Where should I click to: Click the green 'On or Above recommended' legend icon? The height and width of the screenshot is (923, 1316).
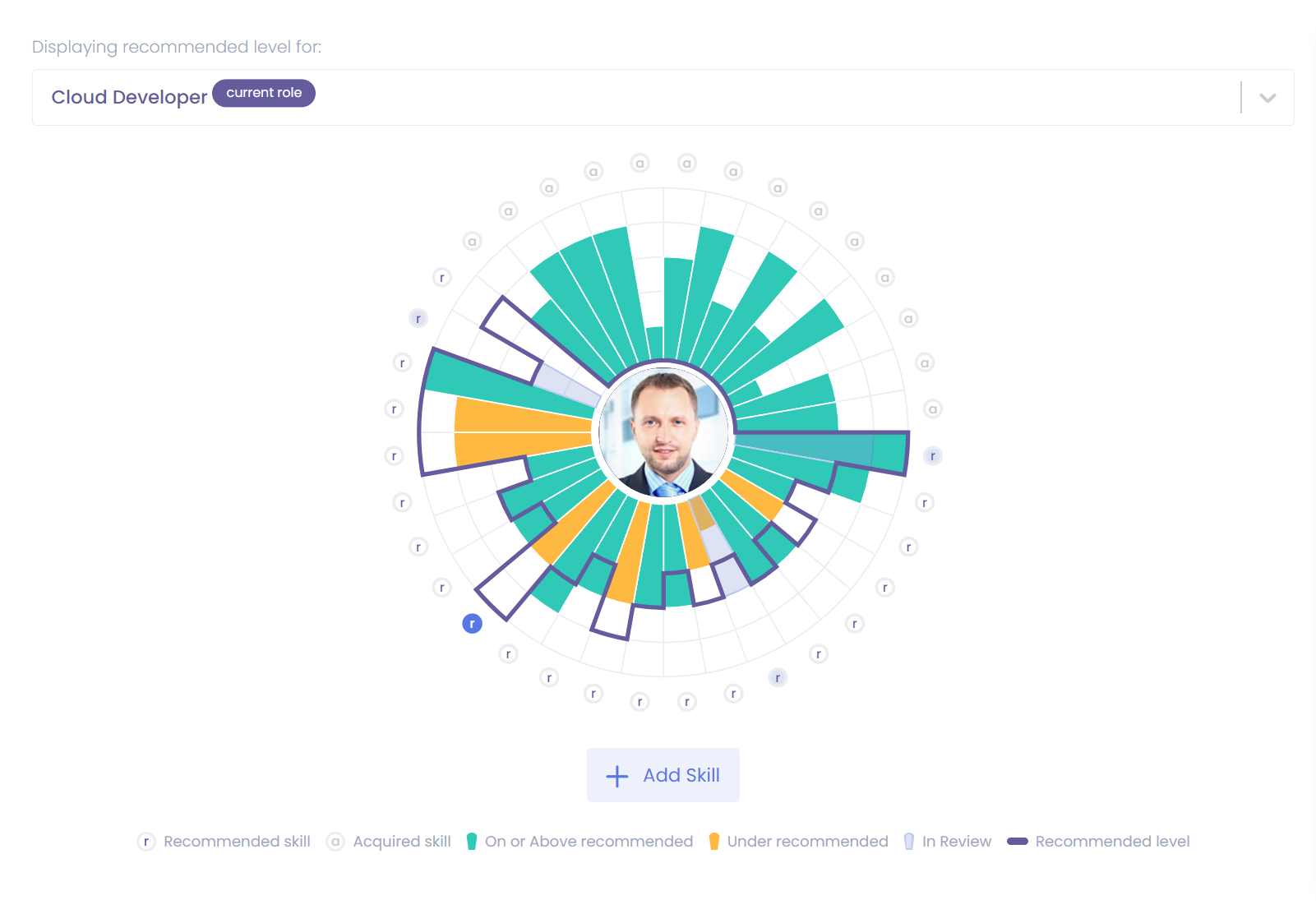[x=471, y=841]
